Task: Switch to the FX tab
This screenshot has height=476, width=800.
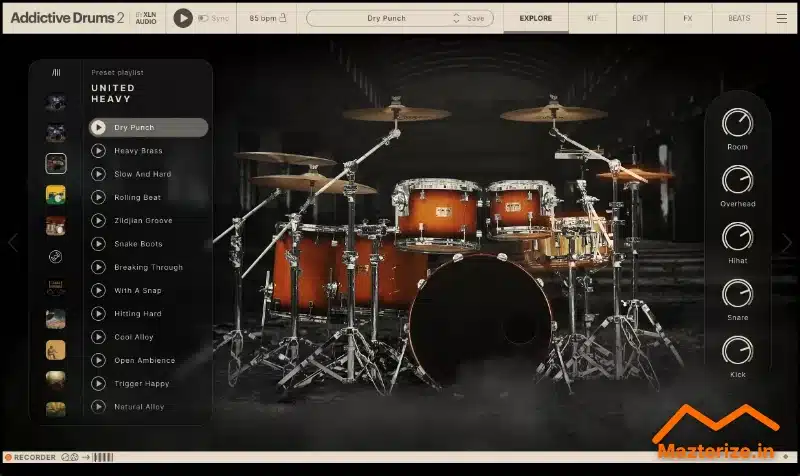Action: coord(688,18)
